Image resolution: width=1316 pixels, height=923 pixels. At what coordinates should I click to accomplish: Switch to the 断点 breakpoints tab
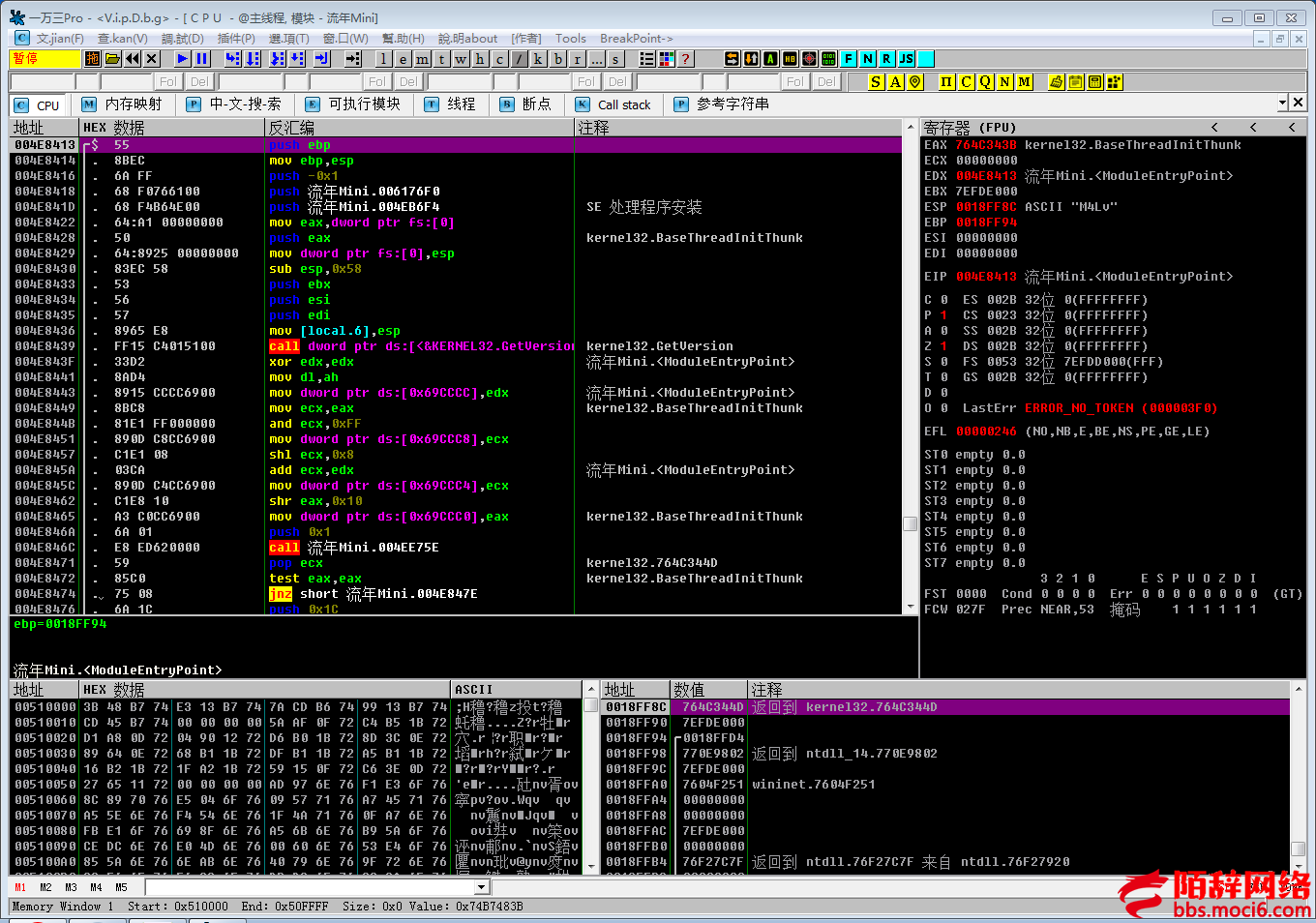click(525, 104)
